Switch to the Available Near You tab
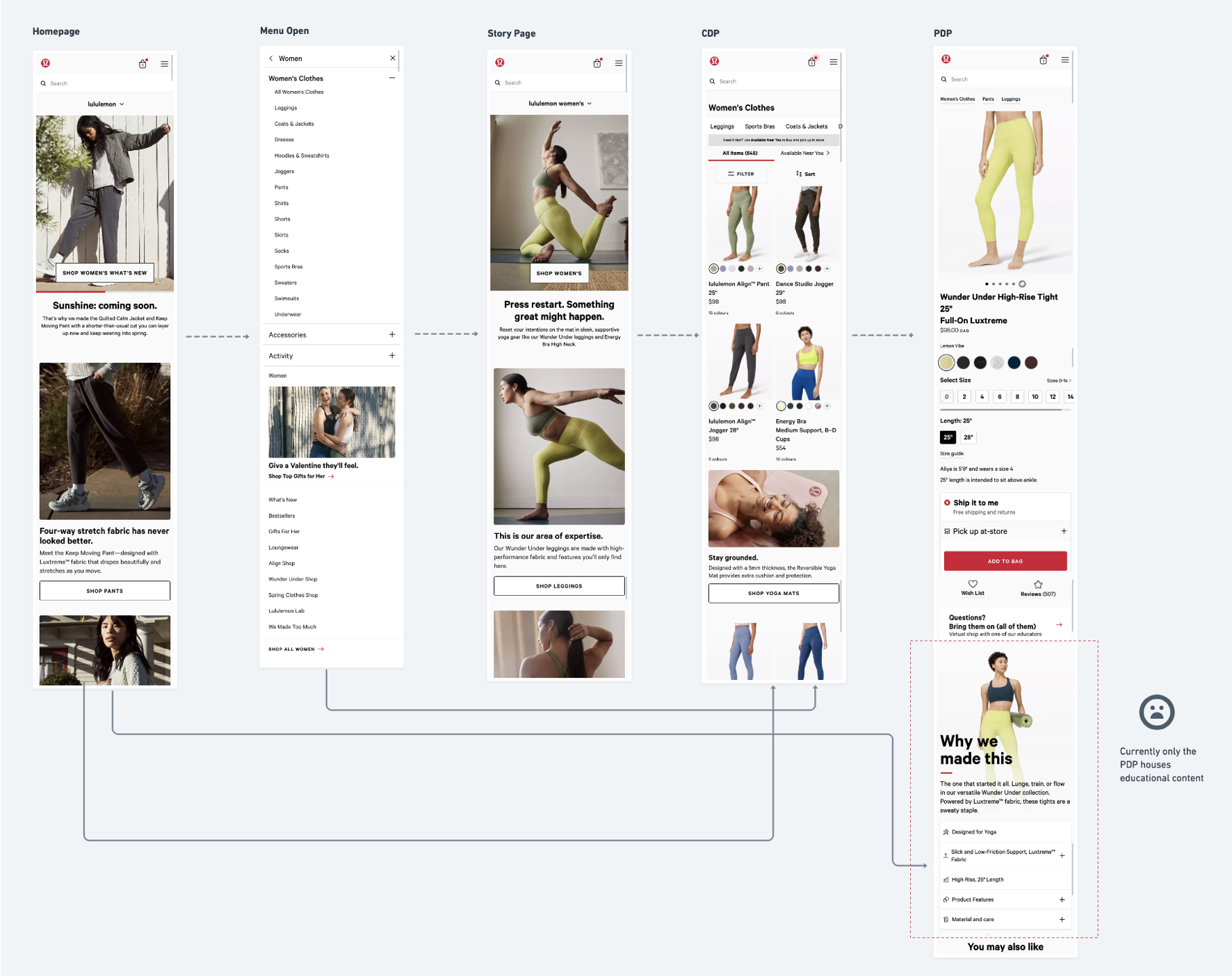 click(805, 154)
